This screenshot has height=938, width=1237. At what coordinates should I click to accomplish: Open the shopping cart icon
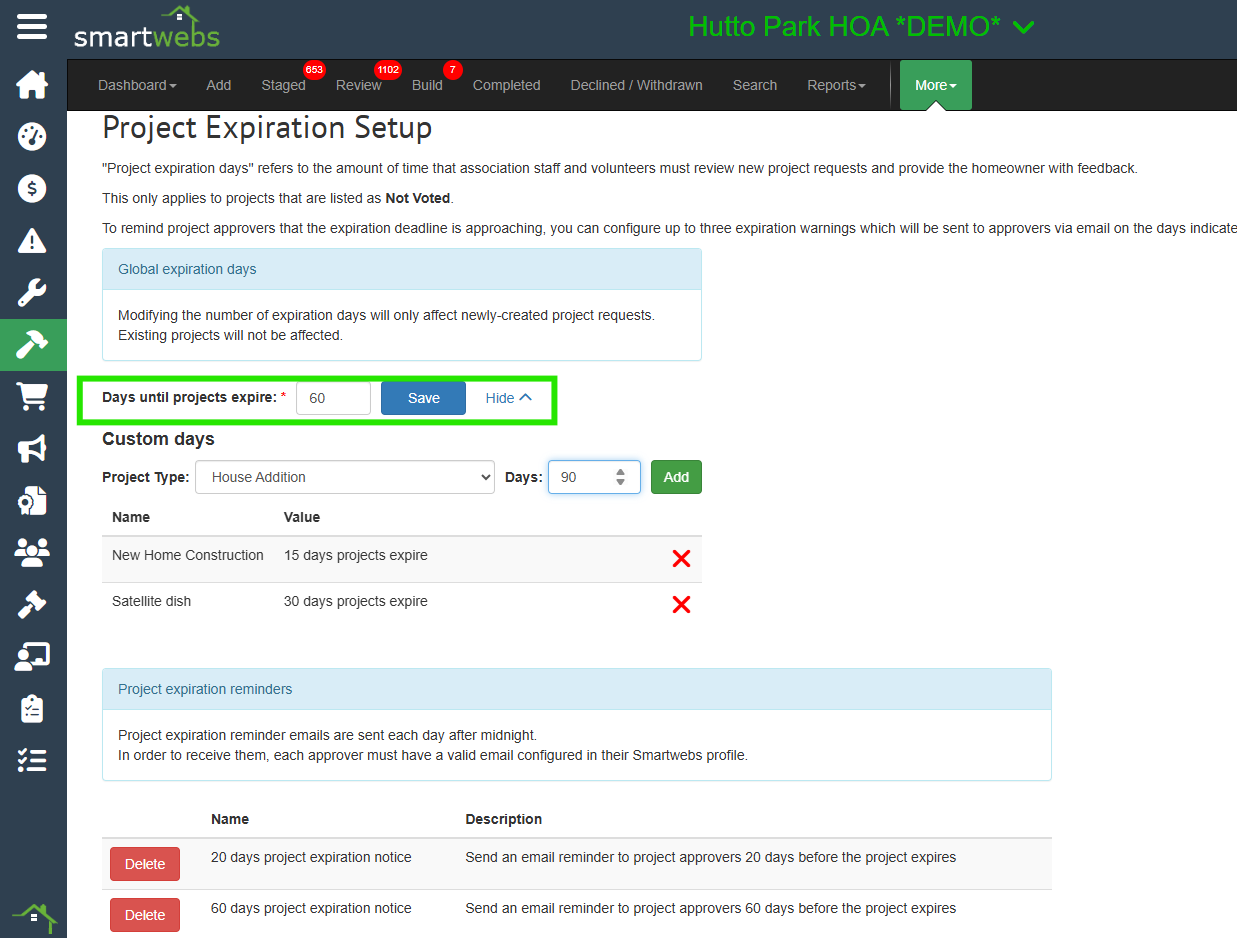(32, 397)
